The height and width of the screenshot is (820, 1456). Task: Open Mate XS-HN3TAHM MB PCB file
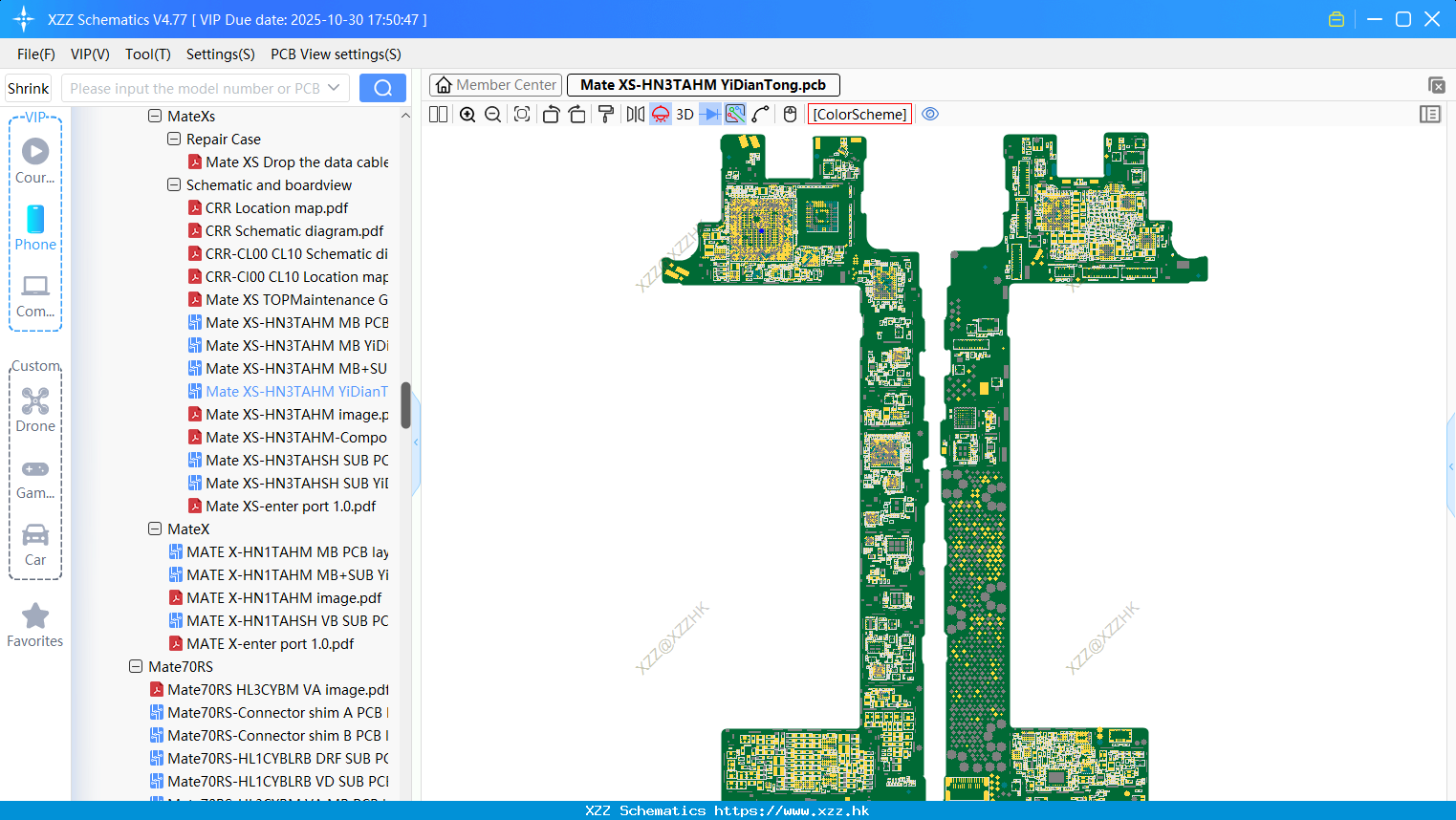tap(288, 322)
